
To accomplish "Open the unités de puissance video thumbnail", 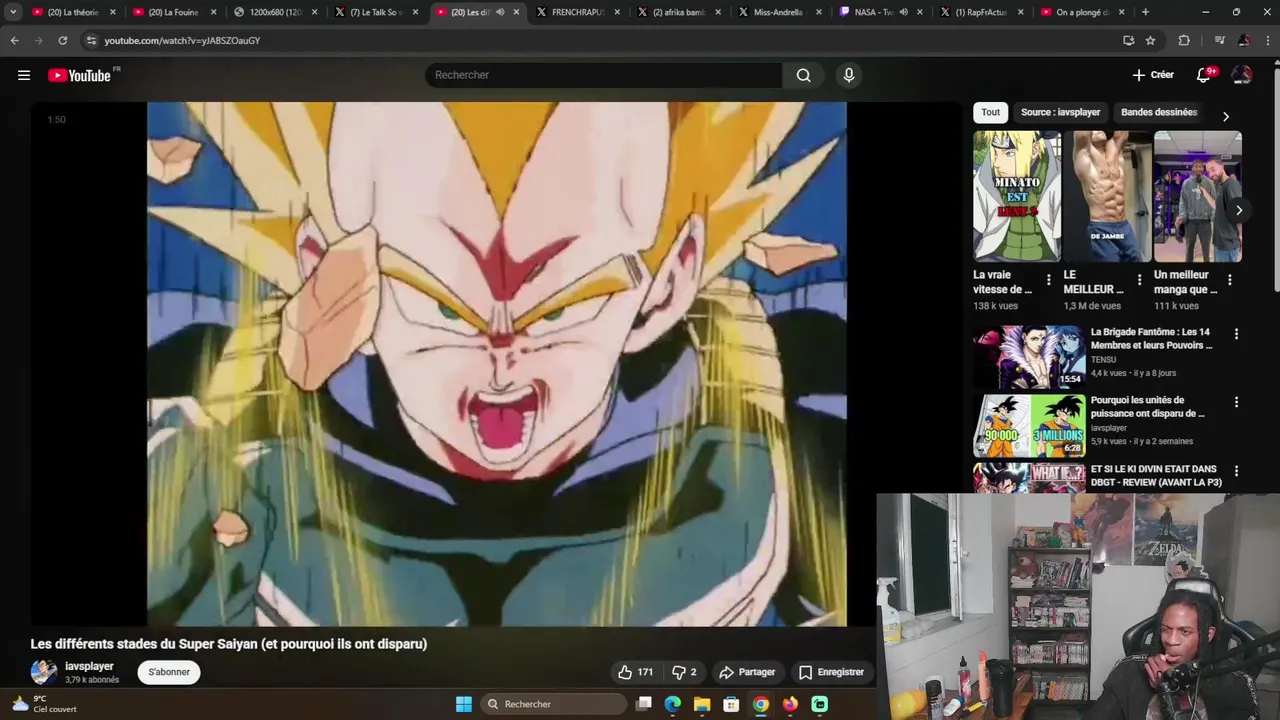I will [1029, 425].
